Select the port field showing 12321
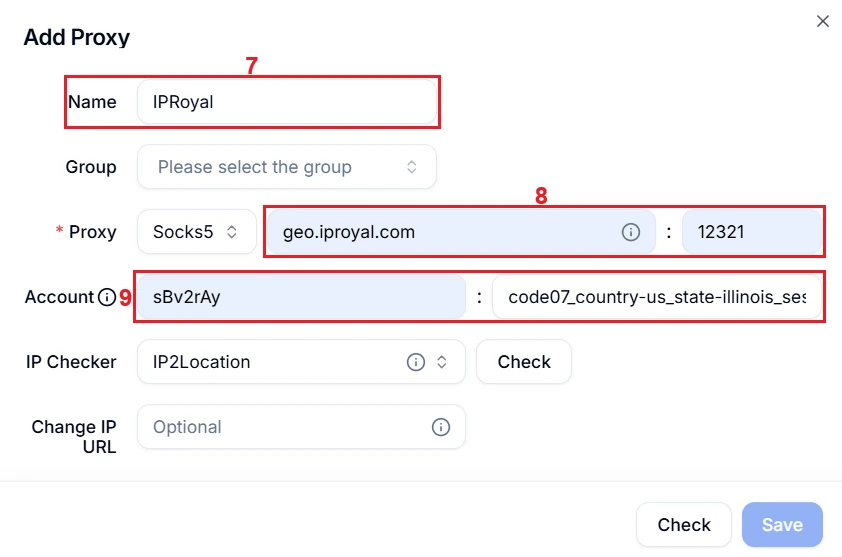The height and width of the screenshot is (557, 842). pos(750,232)
